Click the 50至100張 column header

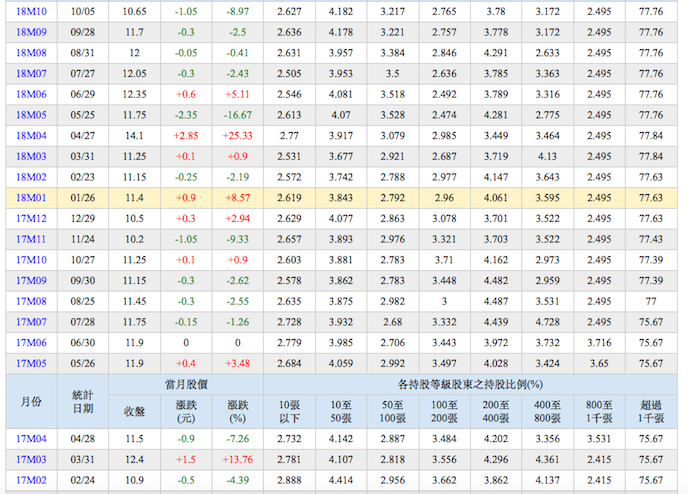(393, 412)
